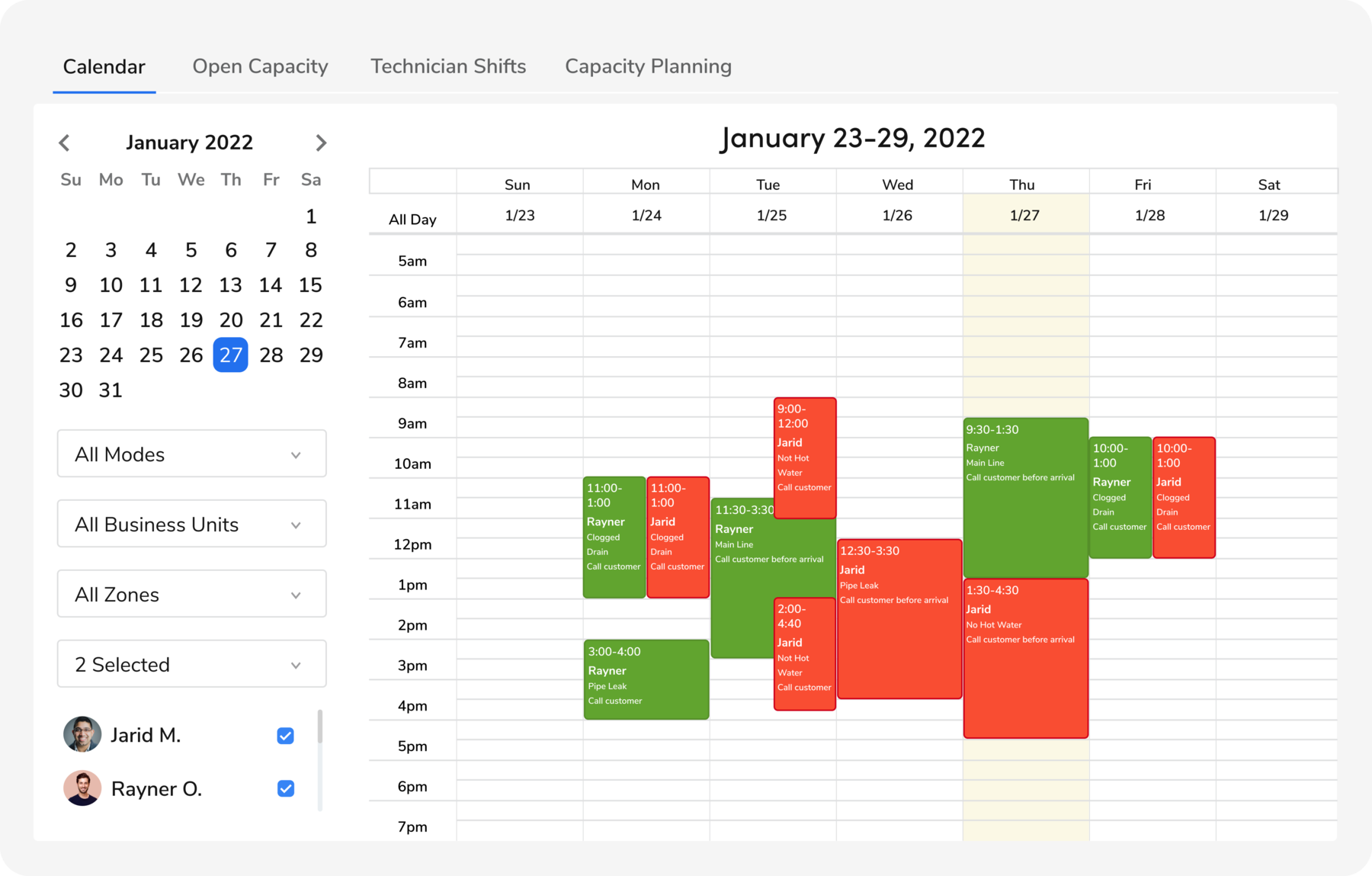This screenshot has height=876, width=1372.
Task: Select January 15 in the mini calendar
Action: 311,284
